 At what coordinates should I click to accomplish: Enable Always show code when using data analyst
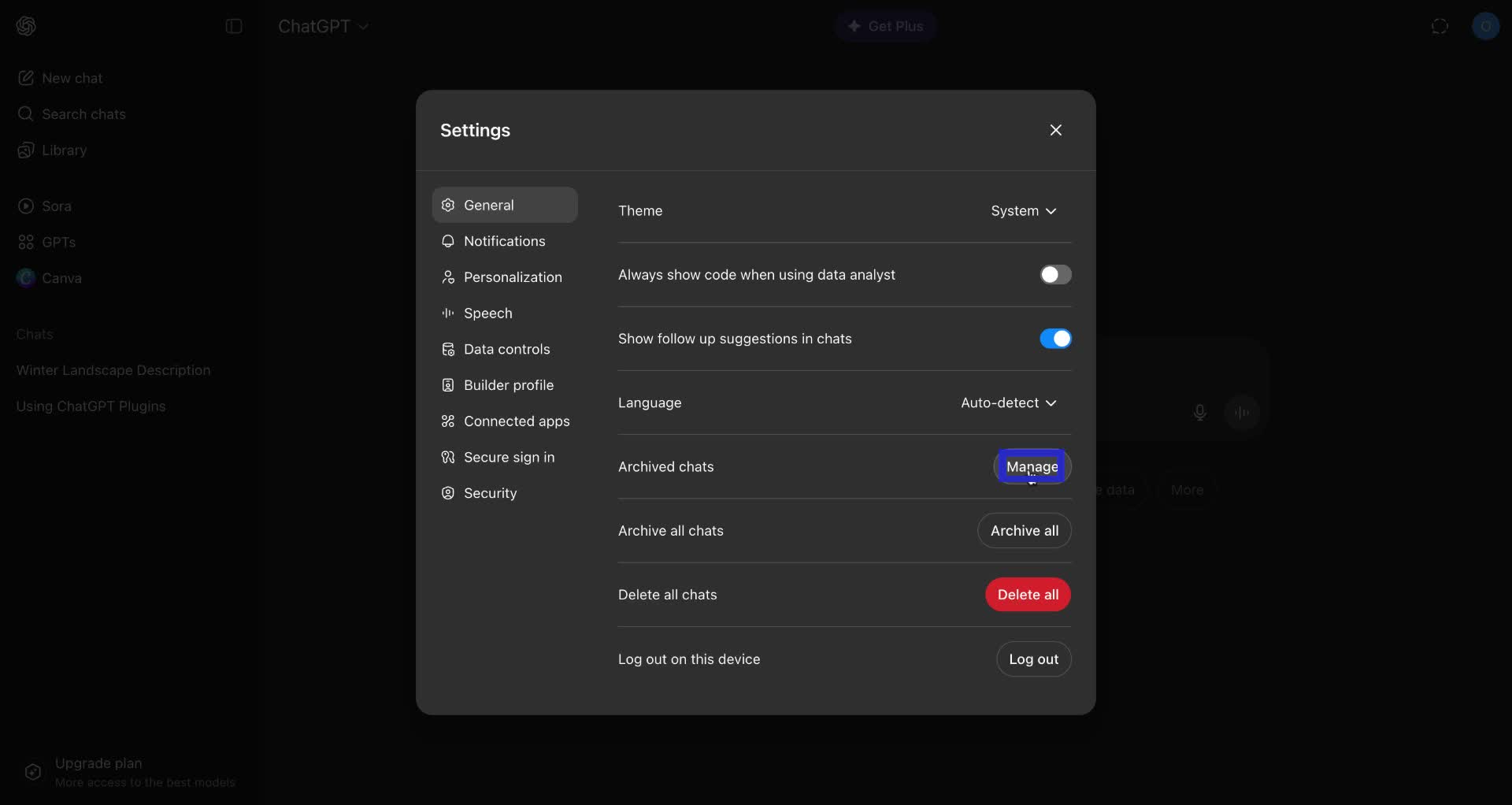coord(1055,274)
